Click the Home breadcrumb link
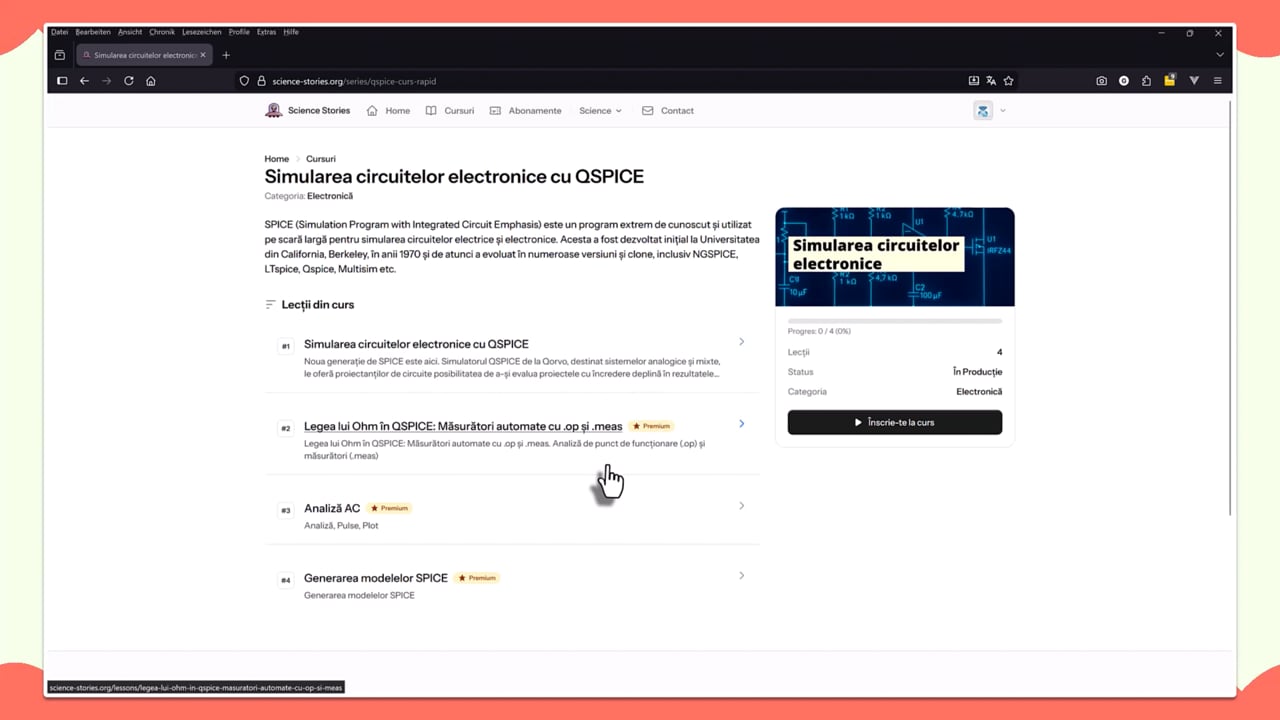1280x720 pixels. pos(277,159)
